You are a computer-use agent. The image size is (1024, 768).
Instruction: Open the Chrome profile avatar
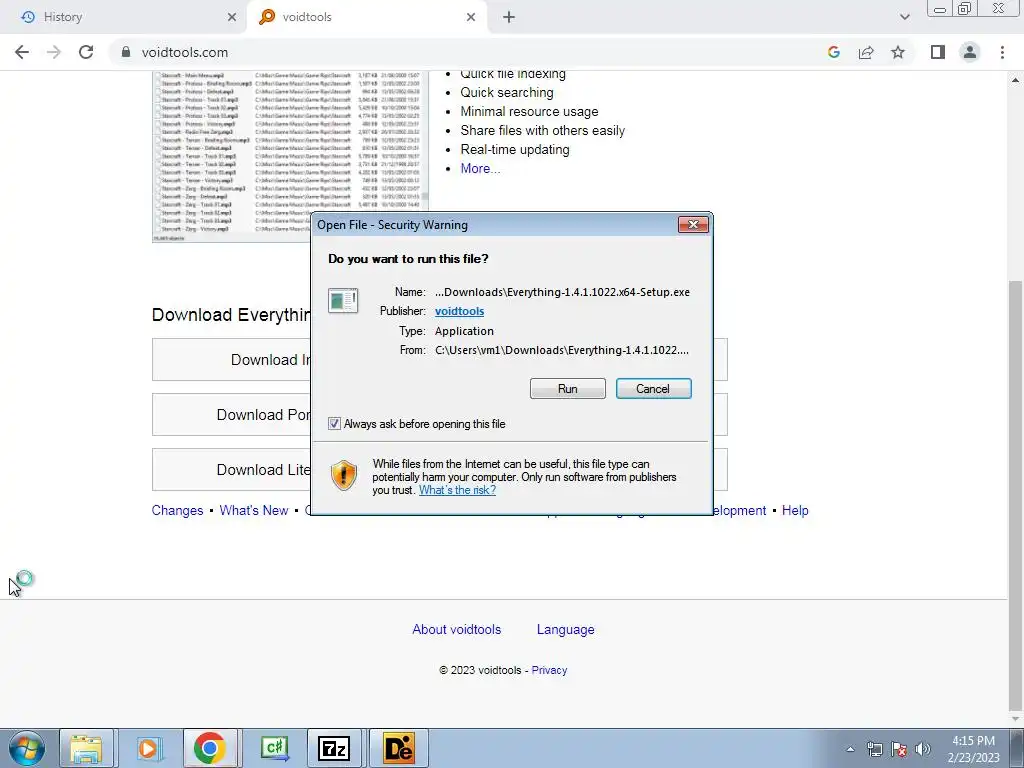(x=970, y=52)
